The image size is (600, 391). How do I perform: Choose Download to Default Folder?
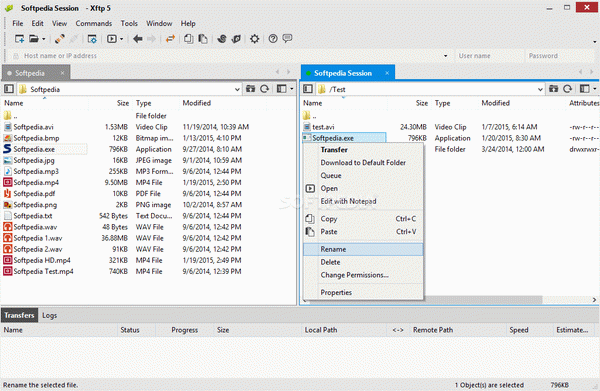tap(363, 163)
